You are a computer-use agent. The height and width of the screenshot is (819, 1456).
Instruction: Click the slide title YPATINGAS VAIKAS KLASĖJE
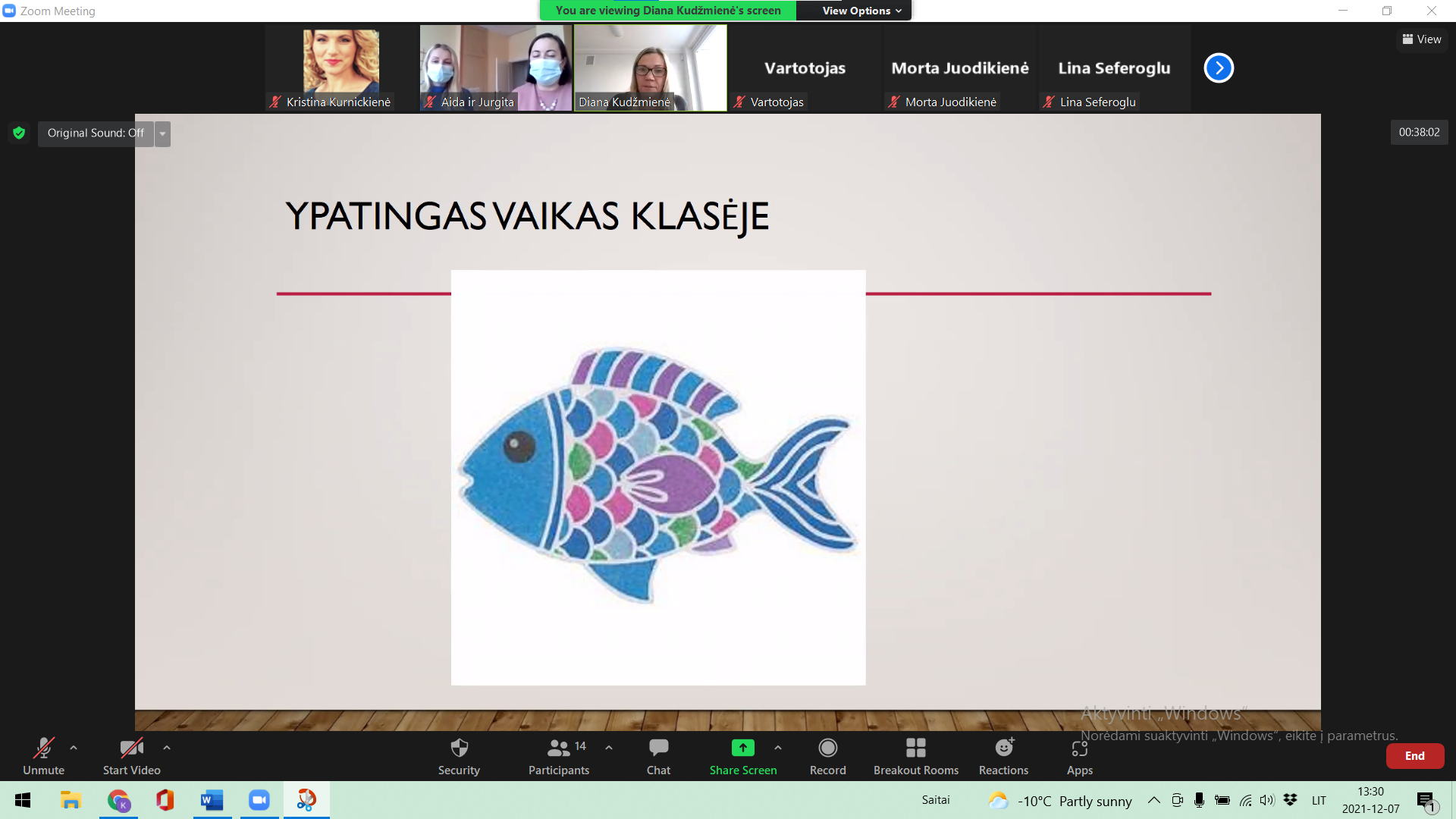click(x=527, y=216)
